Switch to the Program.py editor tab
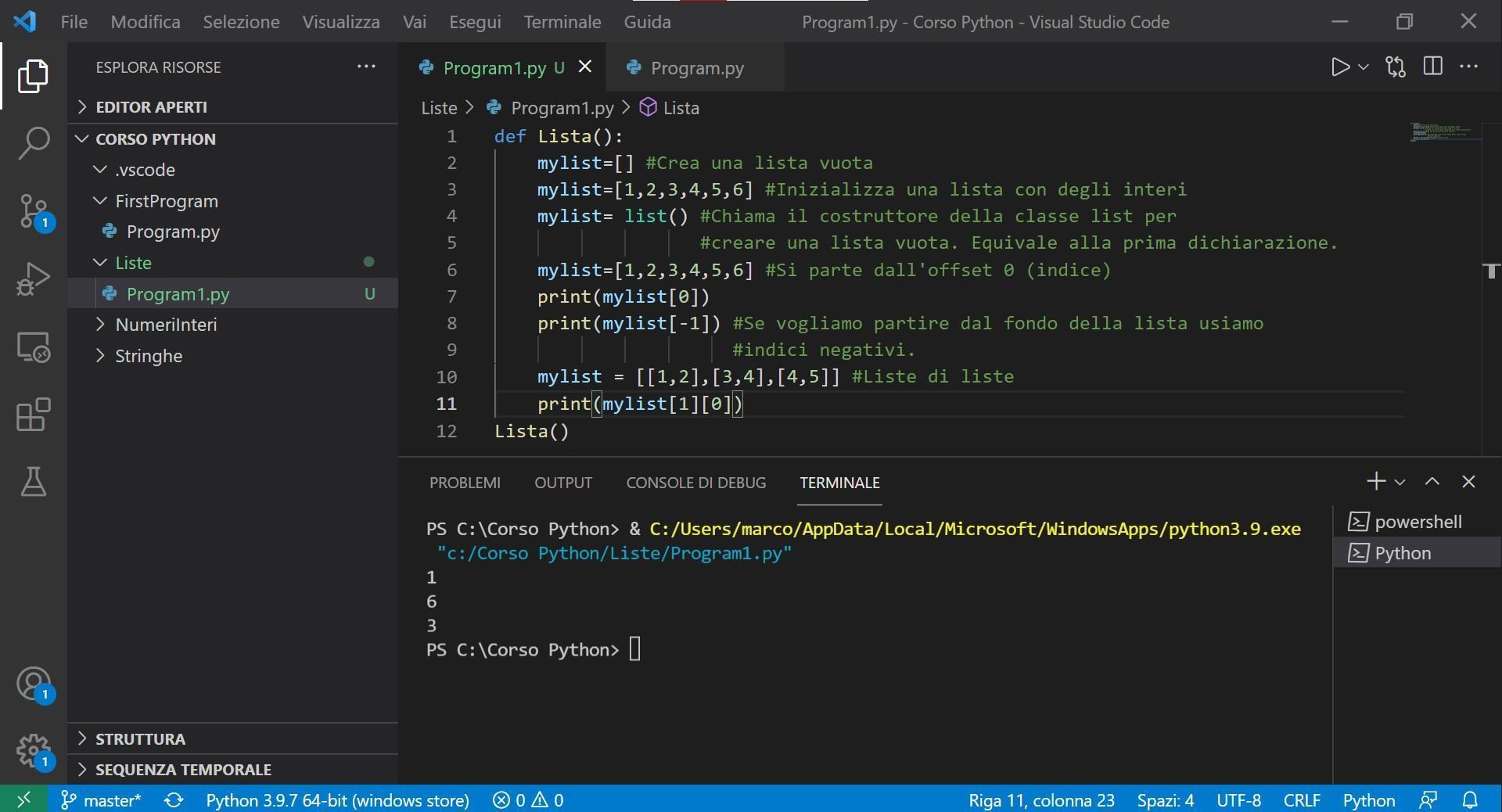1502x812 pixels. (x=696, y=68)
